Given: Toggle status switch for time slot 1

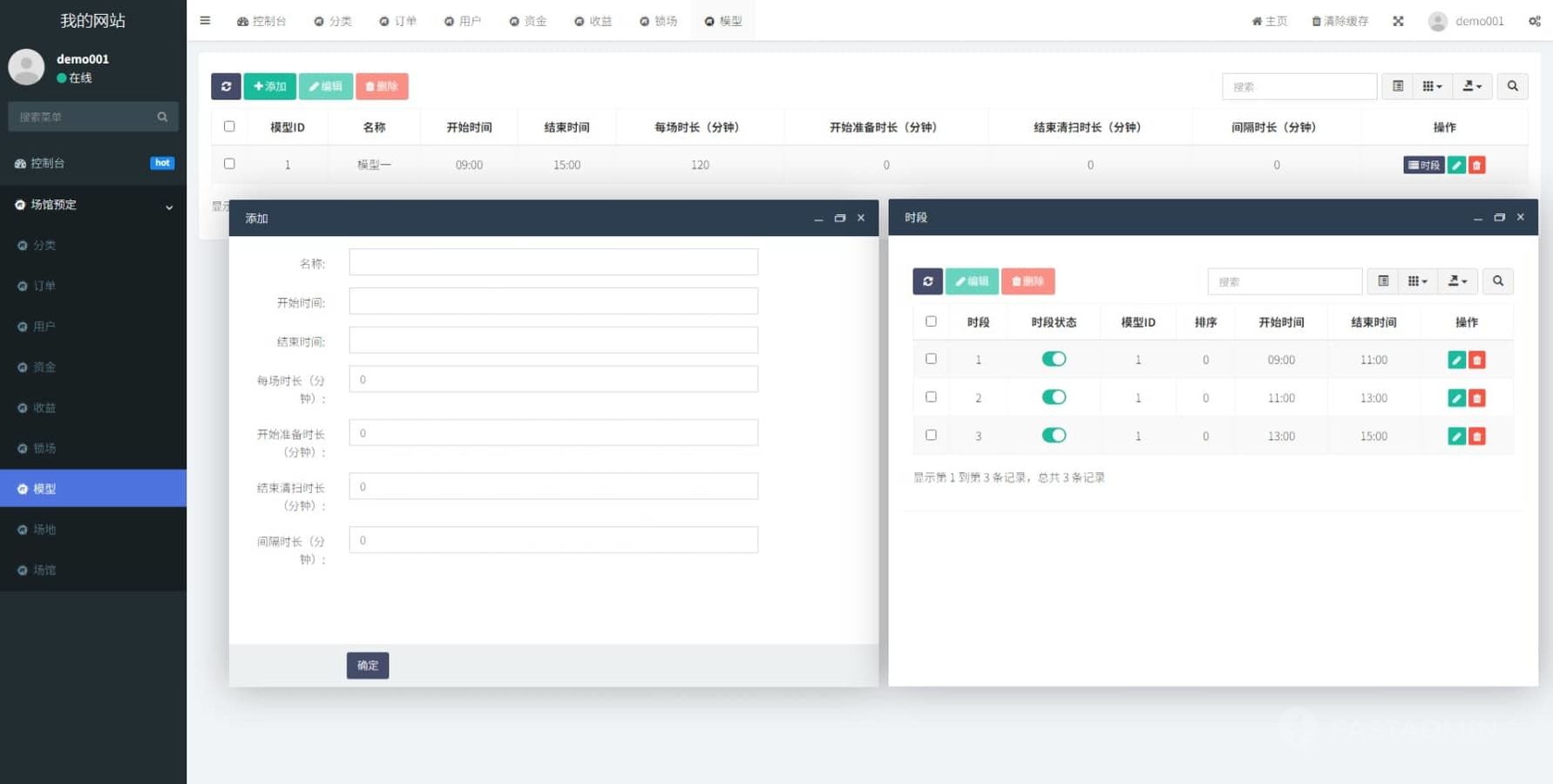Looking at the screenshot, I should click(x=1054, y=359).
